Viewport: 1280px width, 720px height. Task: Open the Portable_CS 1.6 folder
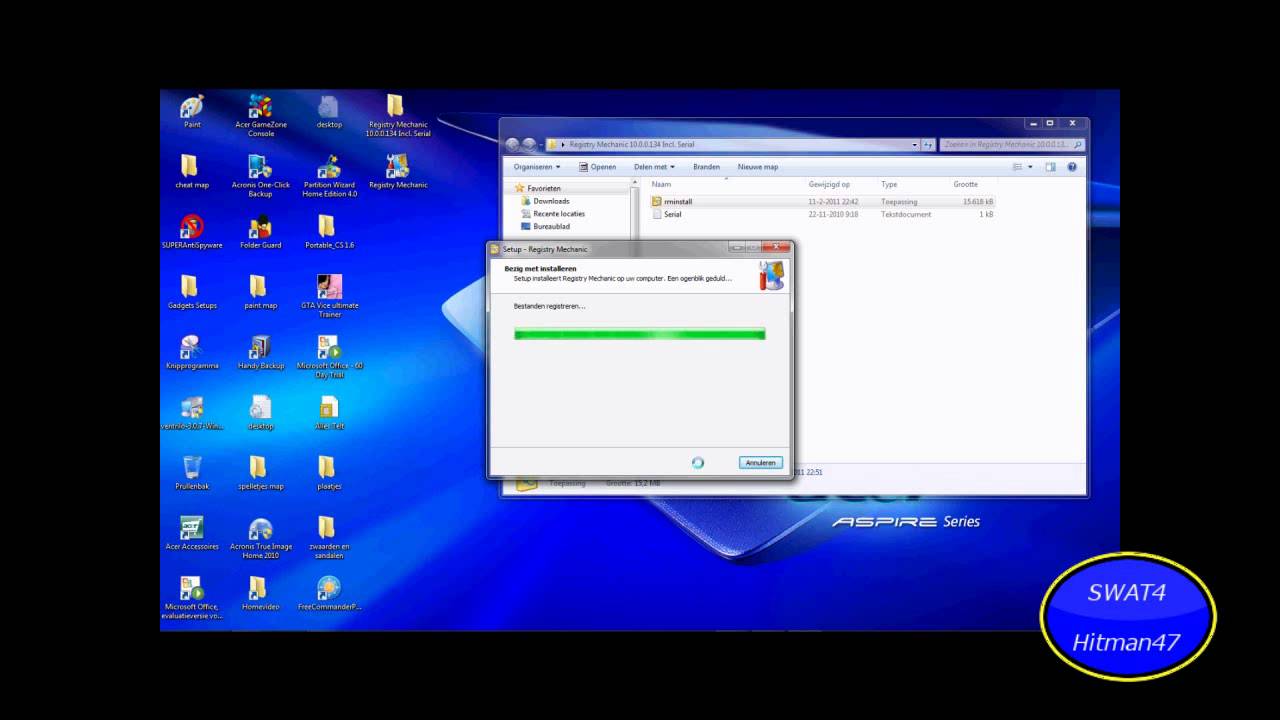[x=329, y=231]
